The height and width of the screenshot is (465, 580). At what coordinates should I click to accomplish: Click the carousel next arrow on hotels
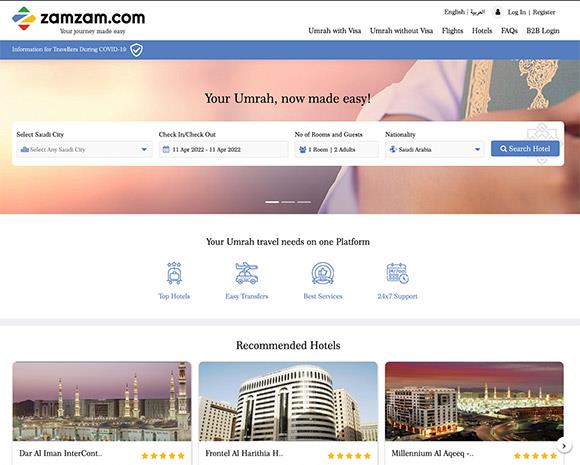pyautogui.click(x=564, y=446)
